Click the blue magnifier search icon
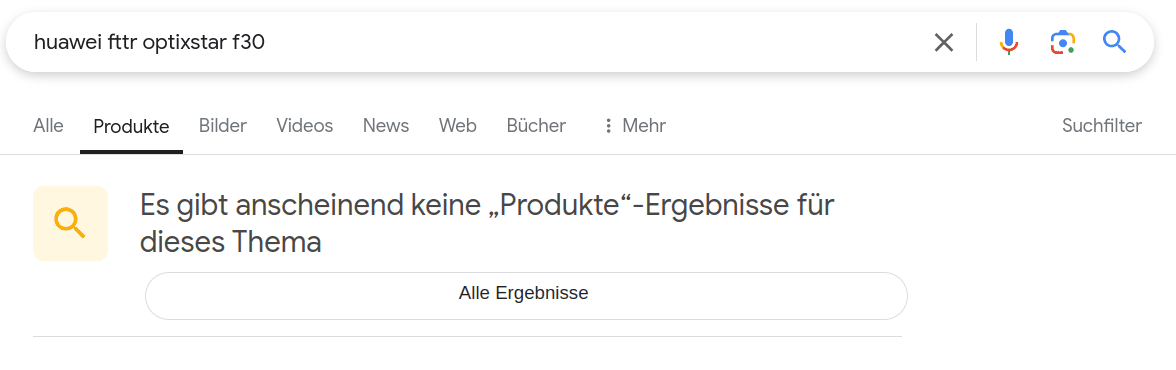Image resolution: width=1176 pixels, height=370 pixels. click(x=1114, y=42)
